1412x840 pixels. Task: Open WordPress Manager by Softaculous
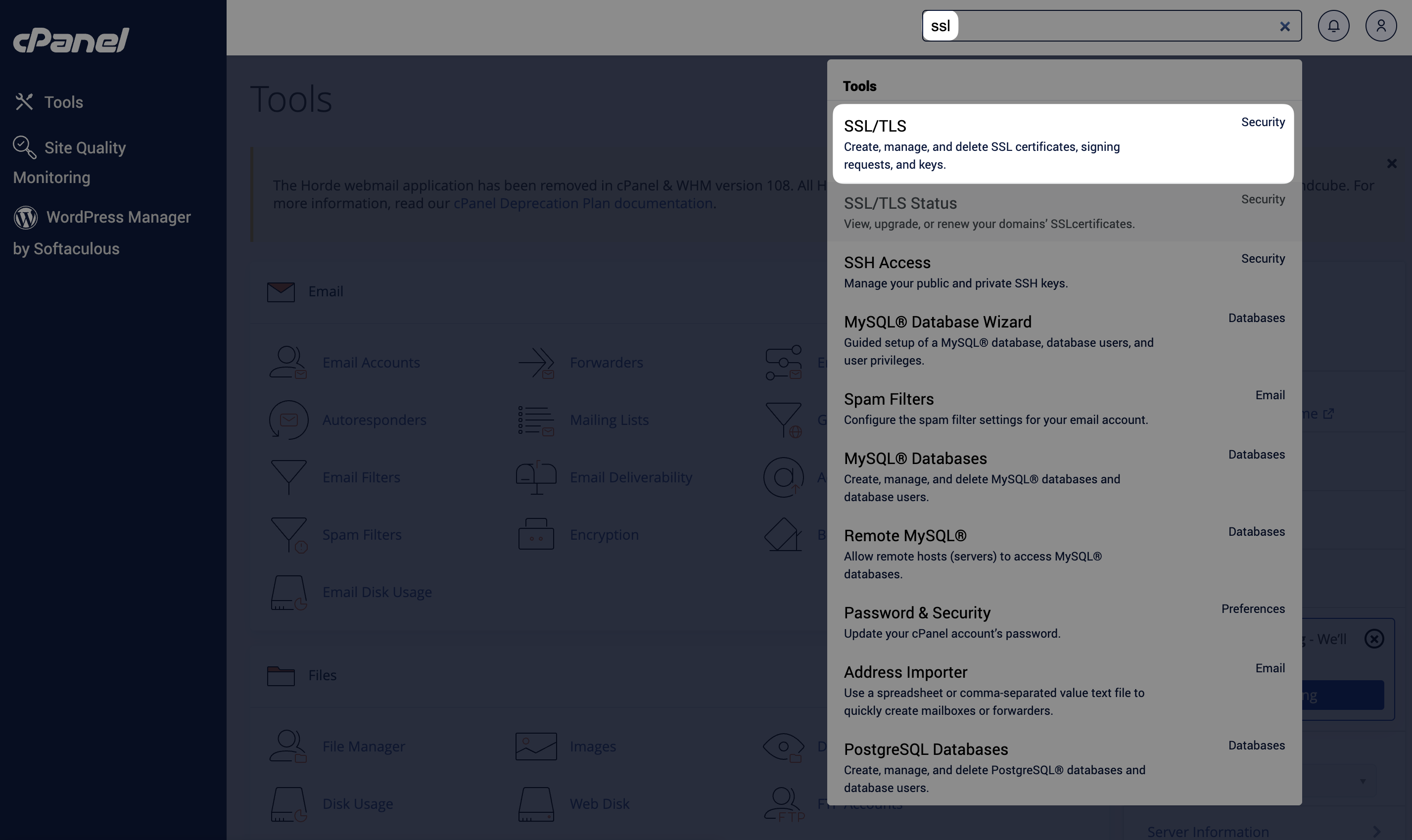102,233
